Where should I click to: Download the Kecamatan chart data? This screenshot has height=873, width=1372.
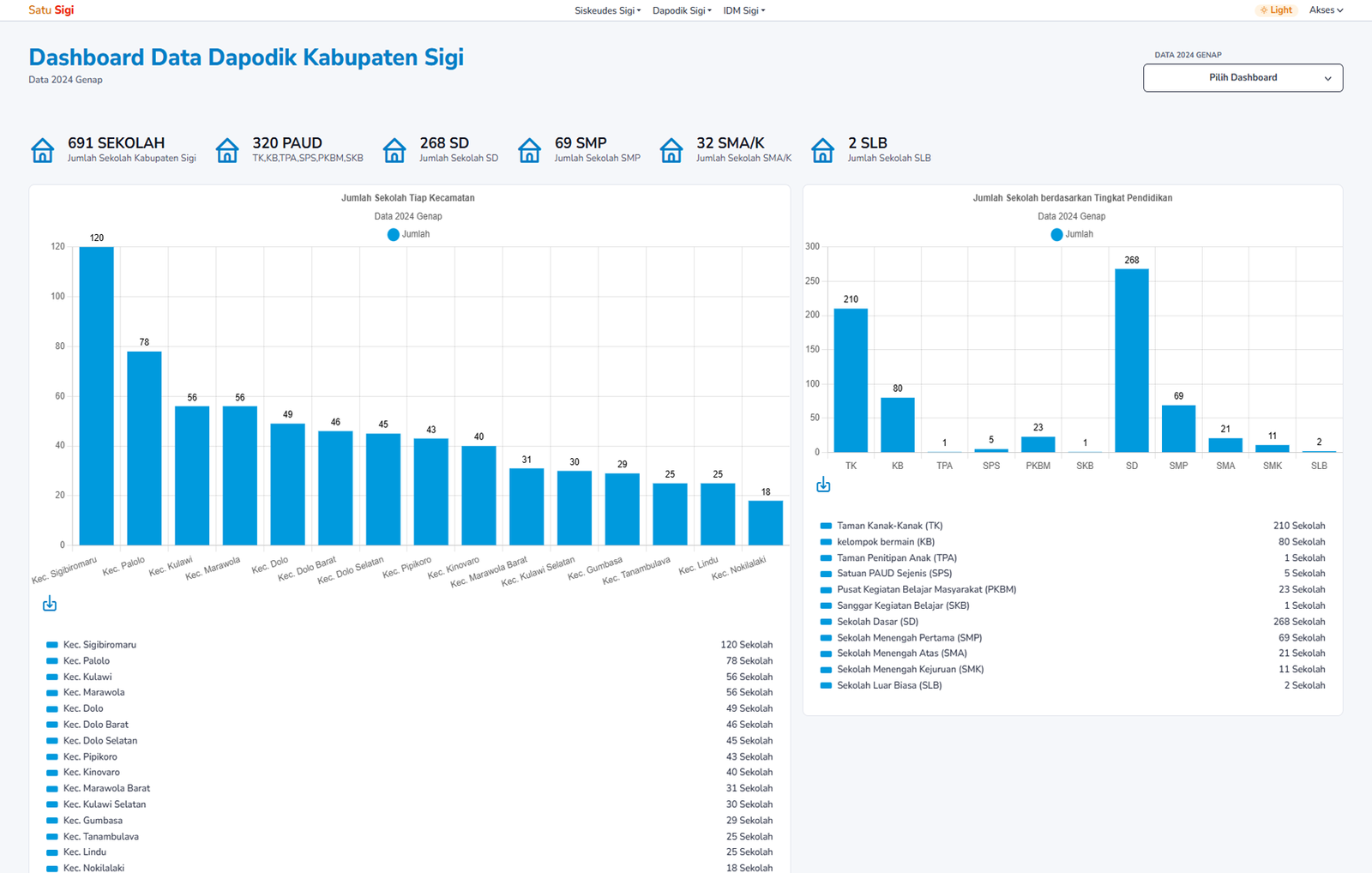point(50,604)
